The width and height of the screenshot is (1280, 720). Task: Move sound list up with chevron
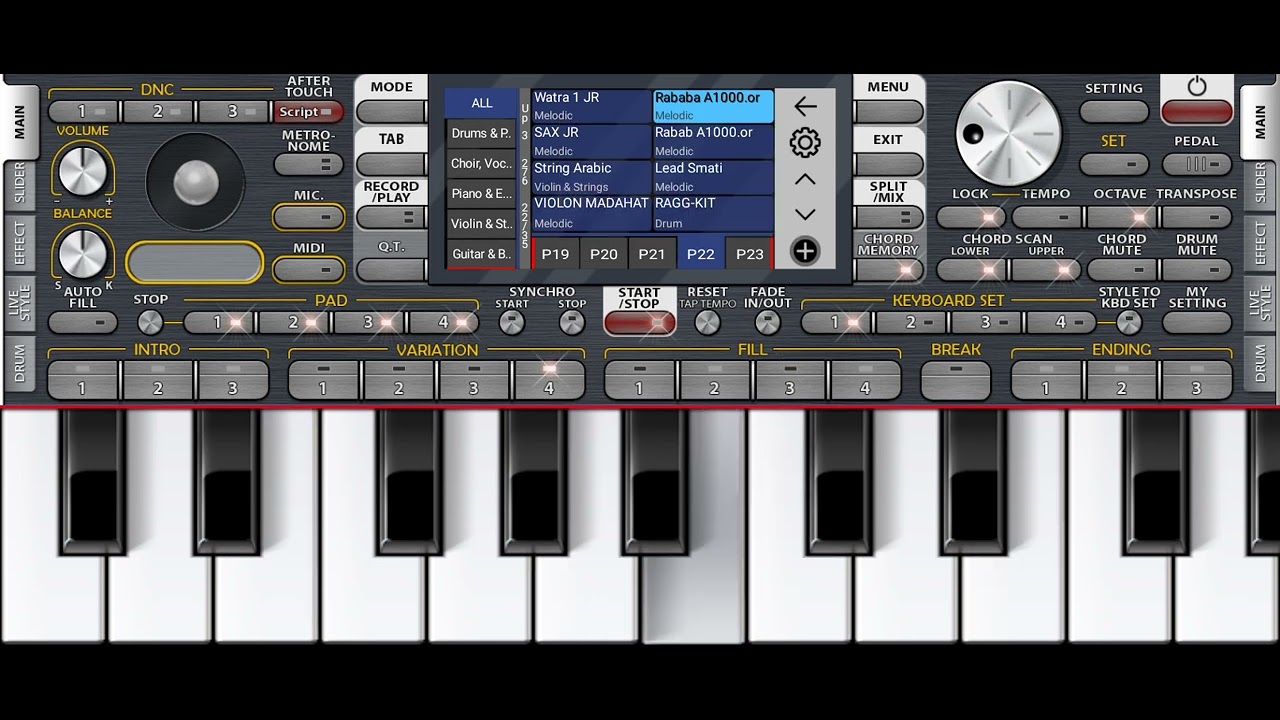pos(805,180)
